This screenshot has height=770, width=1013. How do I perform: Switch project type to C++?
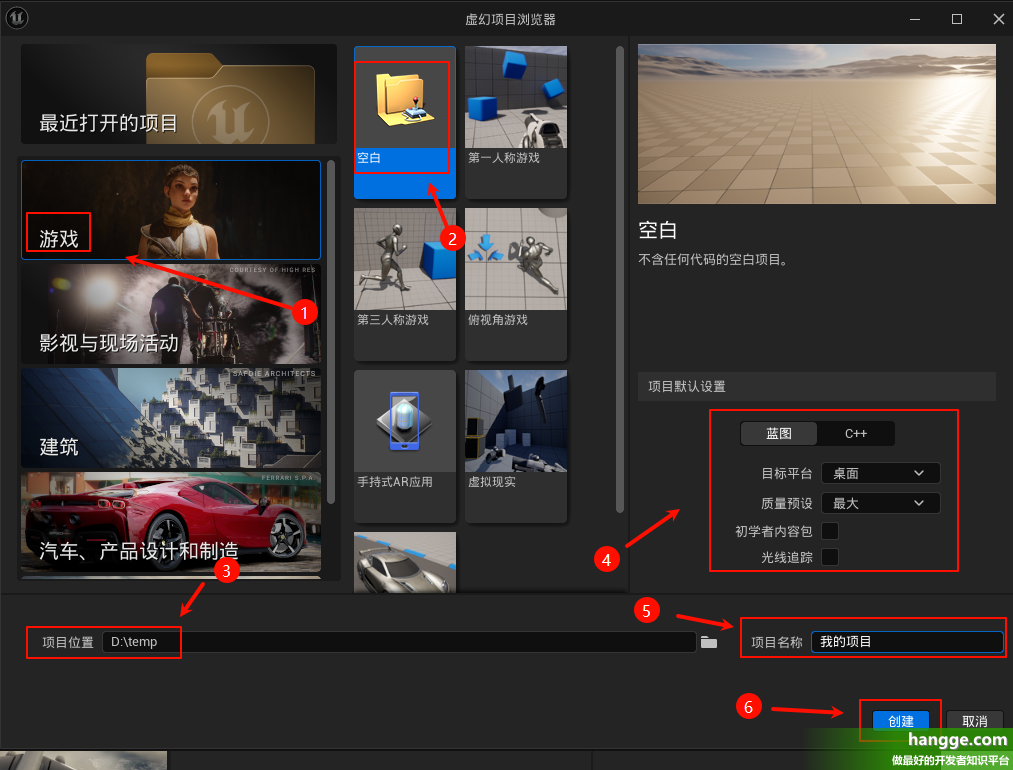pos(856,433)
